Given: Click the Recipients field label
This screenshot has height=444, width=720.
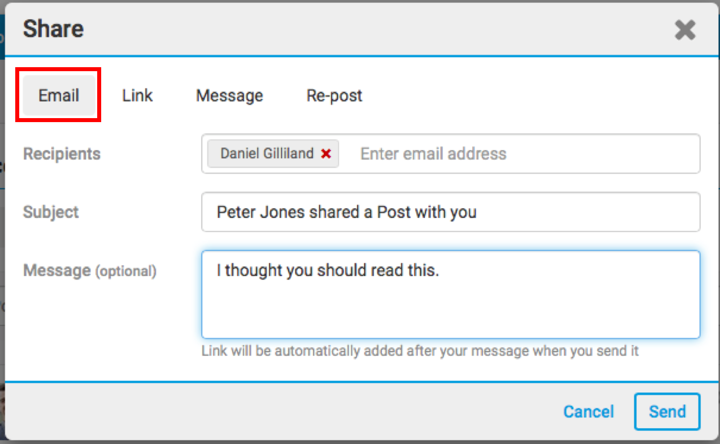Looking at the screenshot, I should click(62, 154).
